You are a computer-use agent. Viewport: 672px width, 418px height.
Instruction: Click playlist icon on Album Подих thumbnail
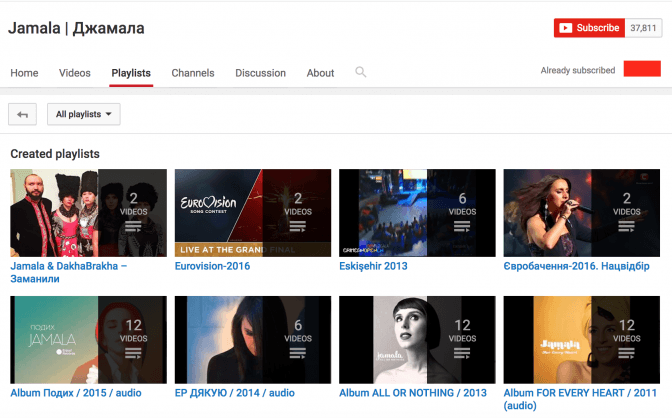[x=133, y=353]
